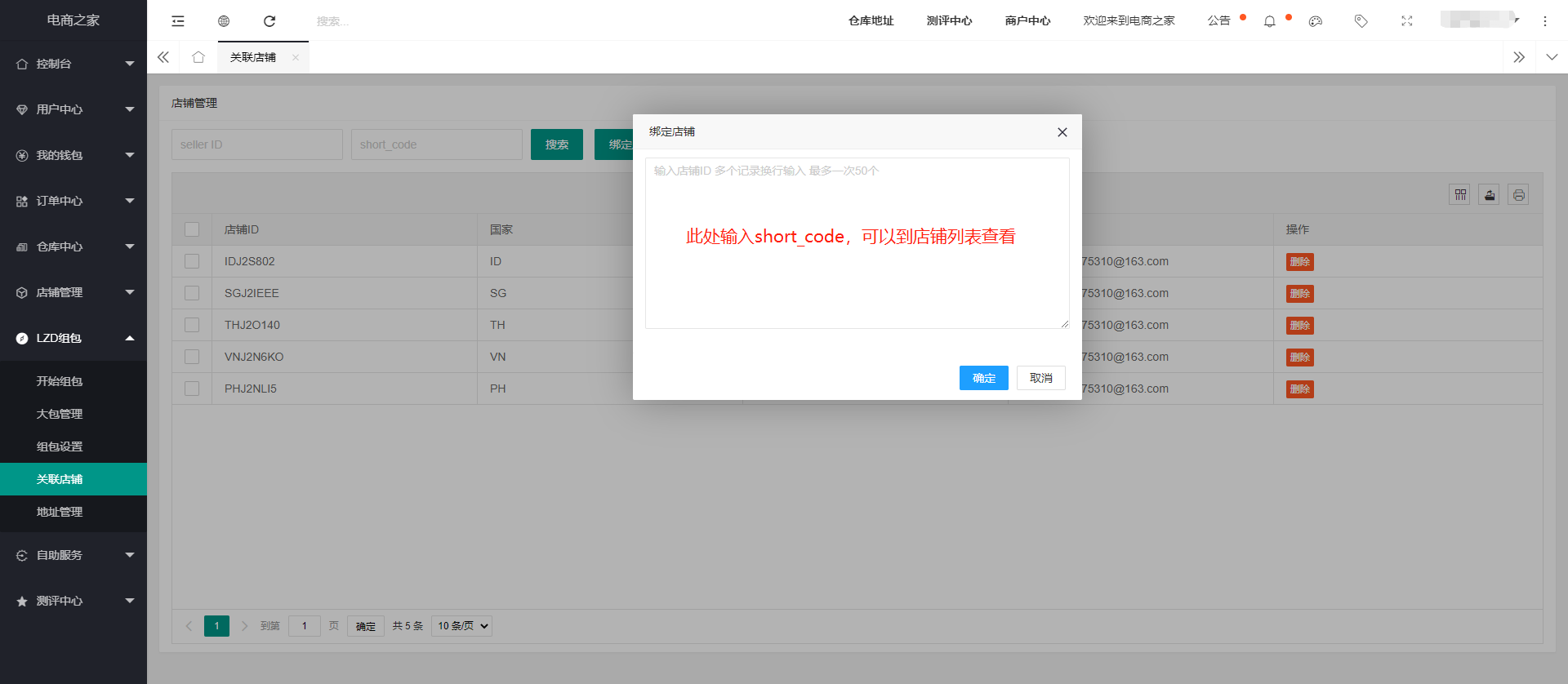Toggle fullscreen mode icon
The image size is (1568, 684).
(1406, 21)
